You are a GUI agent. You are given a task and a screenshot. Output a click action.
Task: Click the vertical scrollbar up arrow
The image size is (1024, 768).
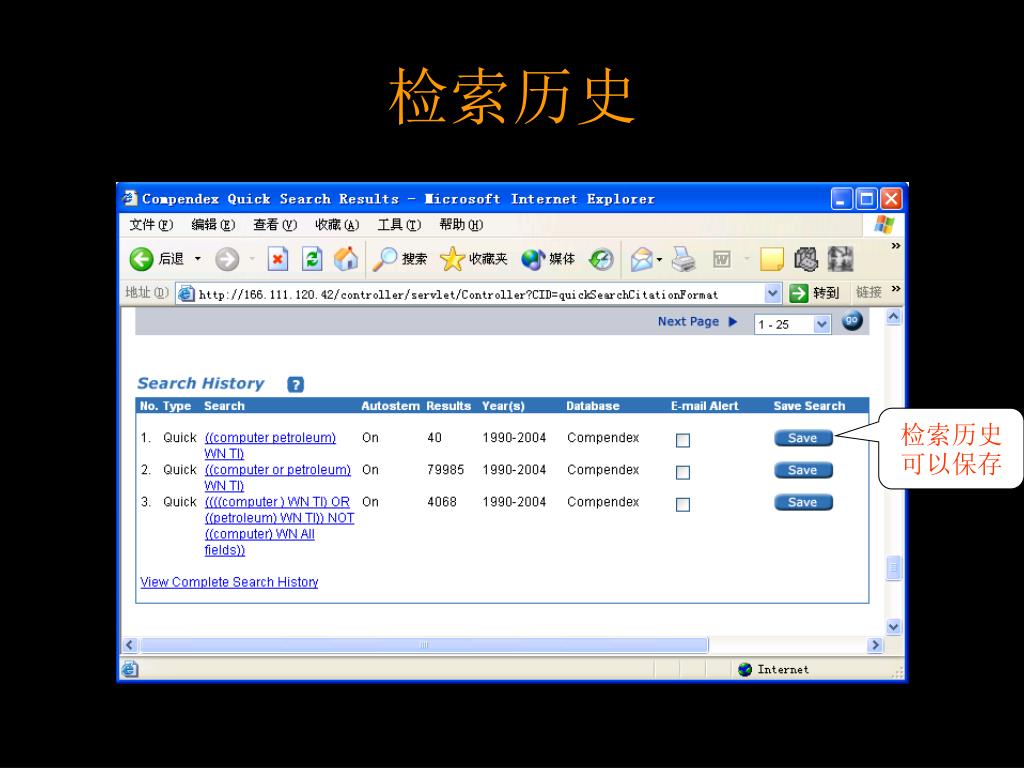pyautogui.click(x=893, y=317)
